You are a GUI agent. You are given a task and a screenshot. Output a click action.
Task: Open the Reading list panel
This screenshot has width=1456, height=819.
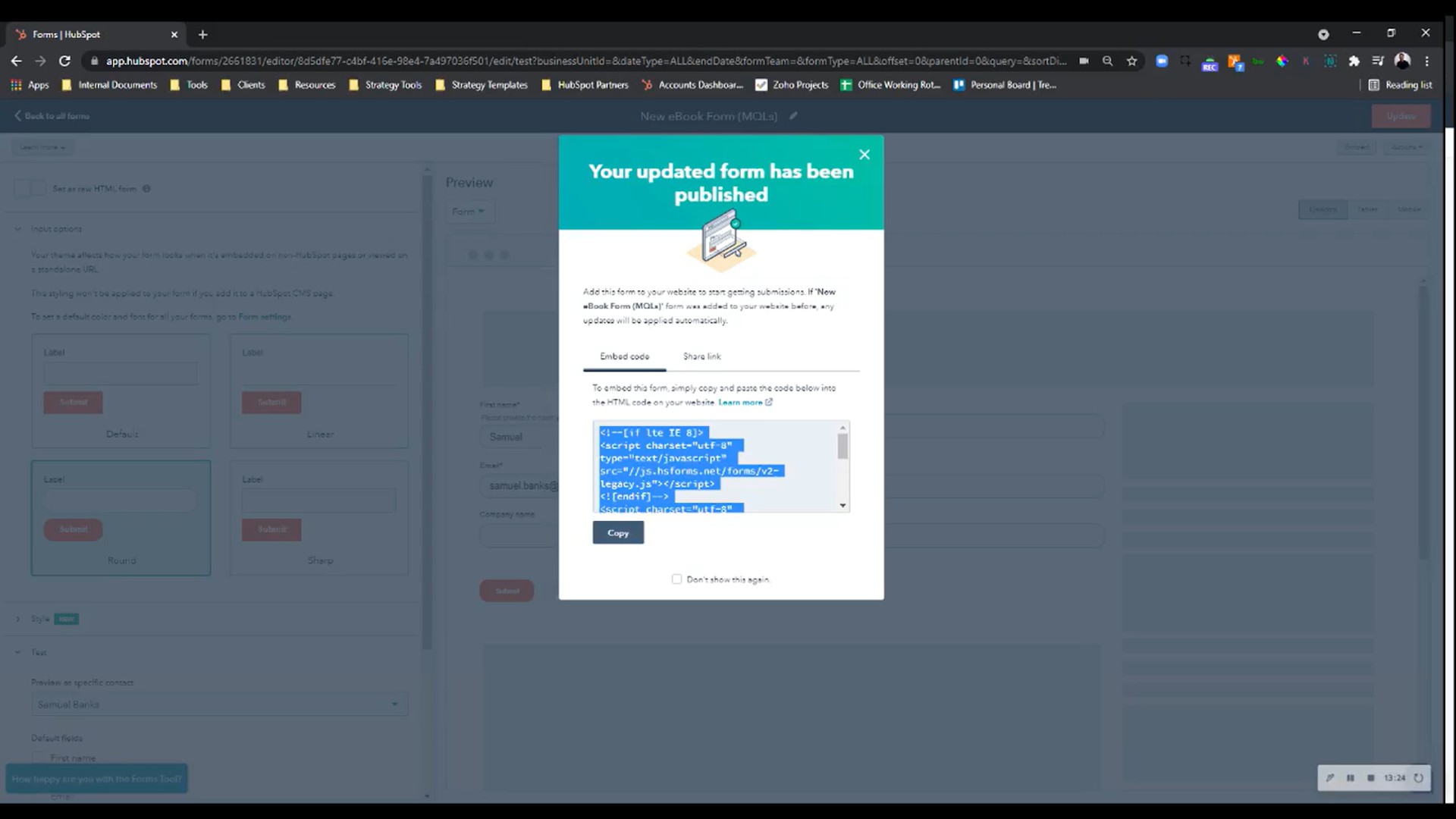click(1400, 85)
